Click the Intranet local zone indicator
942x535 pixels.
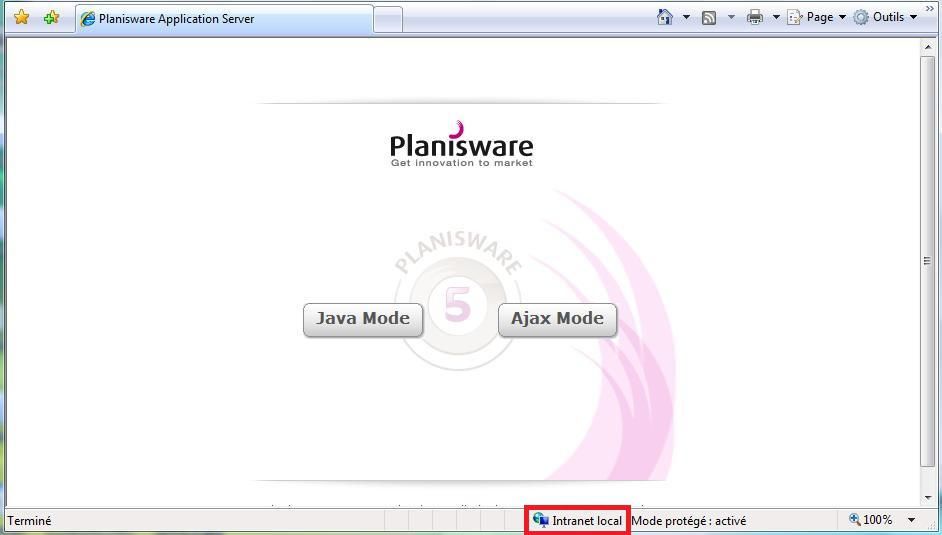tap(578, 521)
